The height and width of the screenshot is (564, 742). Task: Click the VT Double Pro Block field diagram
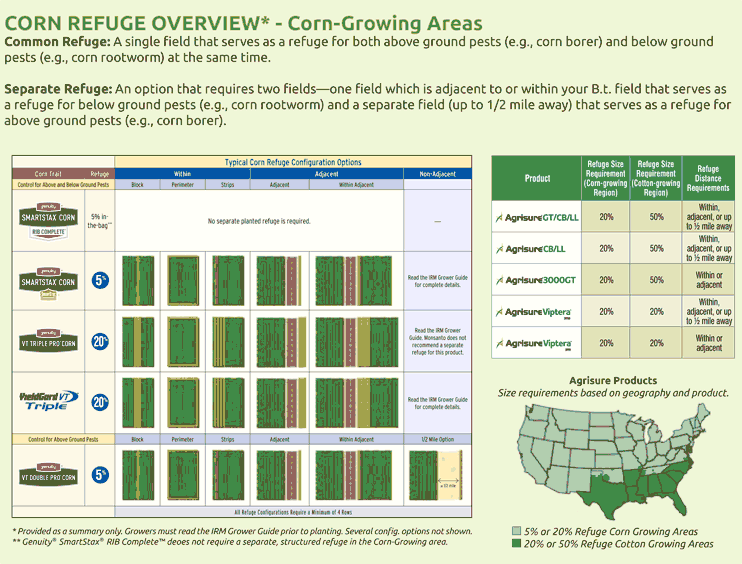pos(138,476)
